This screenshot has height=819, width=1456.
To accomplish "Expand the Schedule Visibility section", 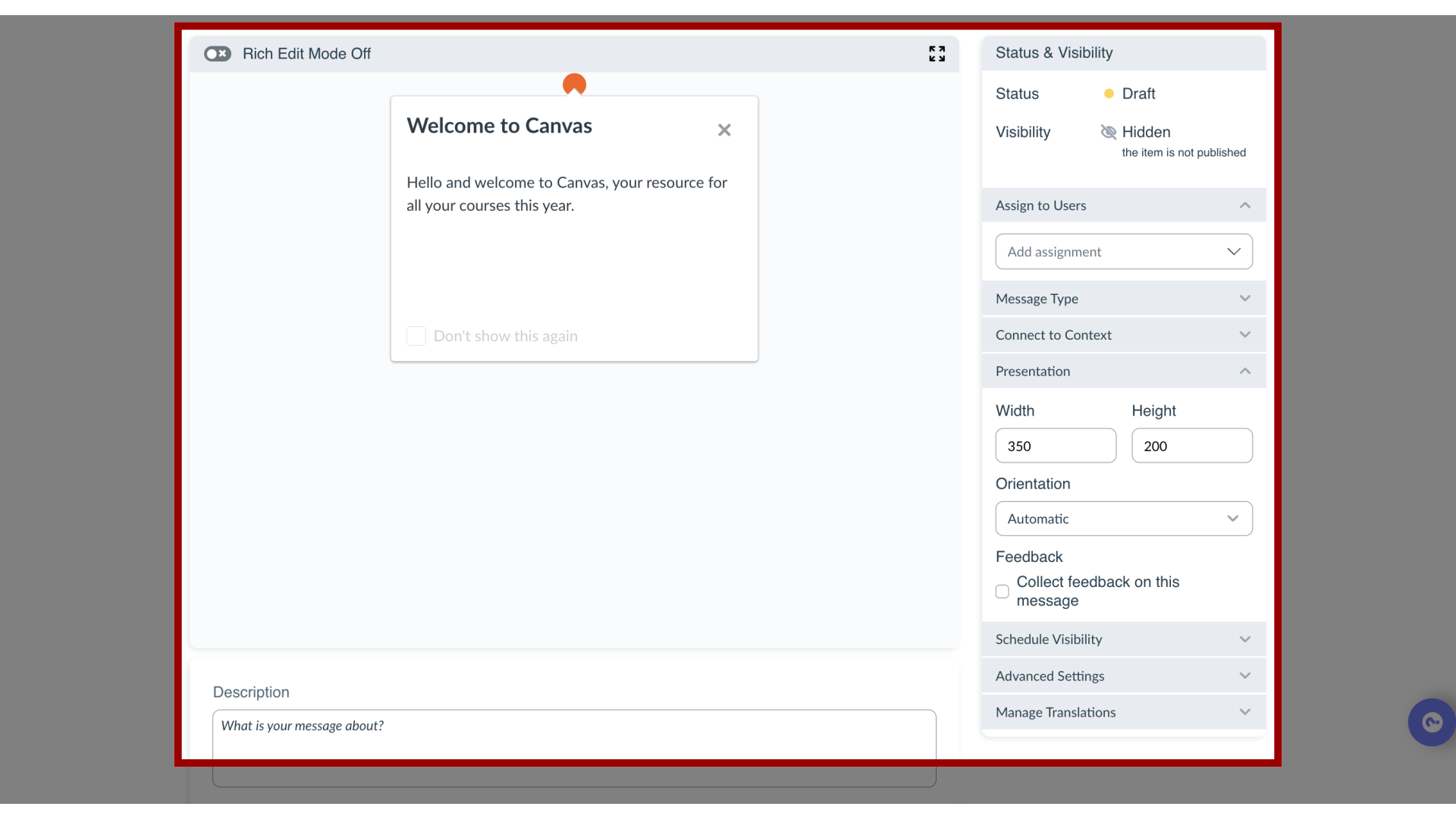I will point(1124,639).
